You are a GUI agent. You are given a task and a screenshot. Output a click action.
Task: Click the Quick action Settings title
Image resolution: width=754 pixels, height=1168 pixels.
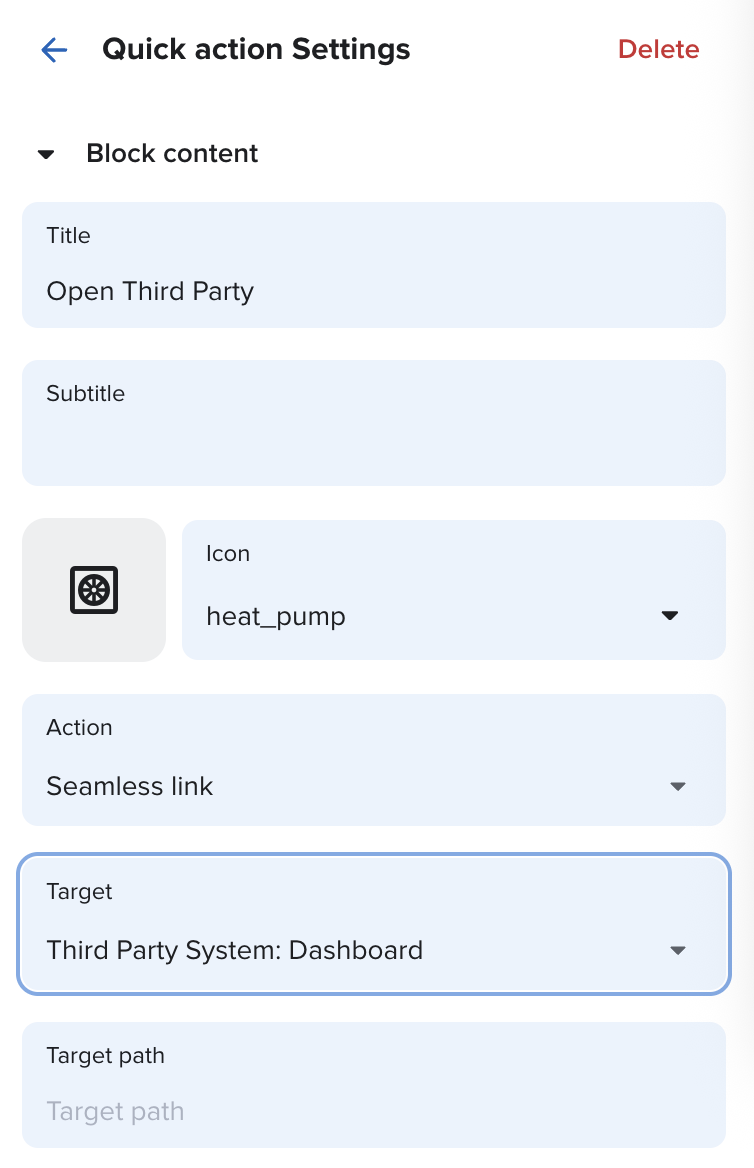point(256,49)
